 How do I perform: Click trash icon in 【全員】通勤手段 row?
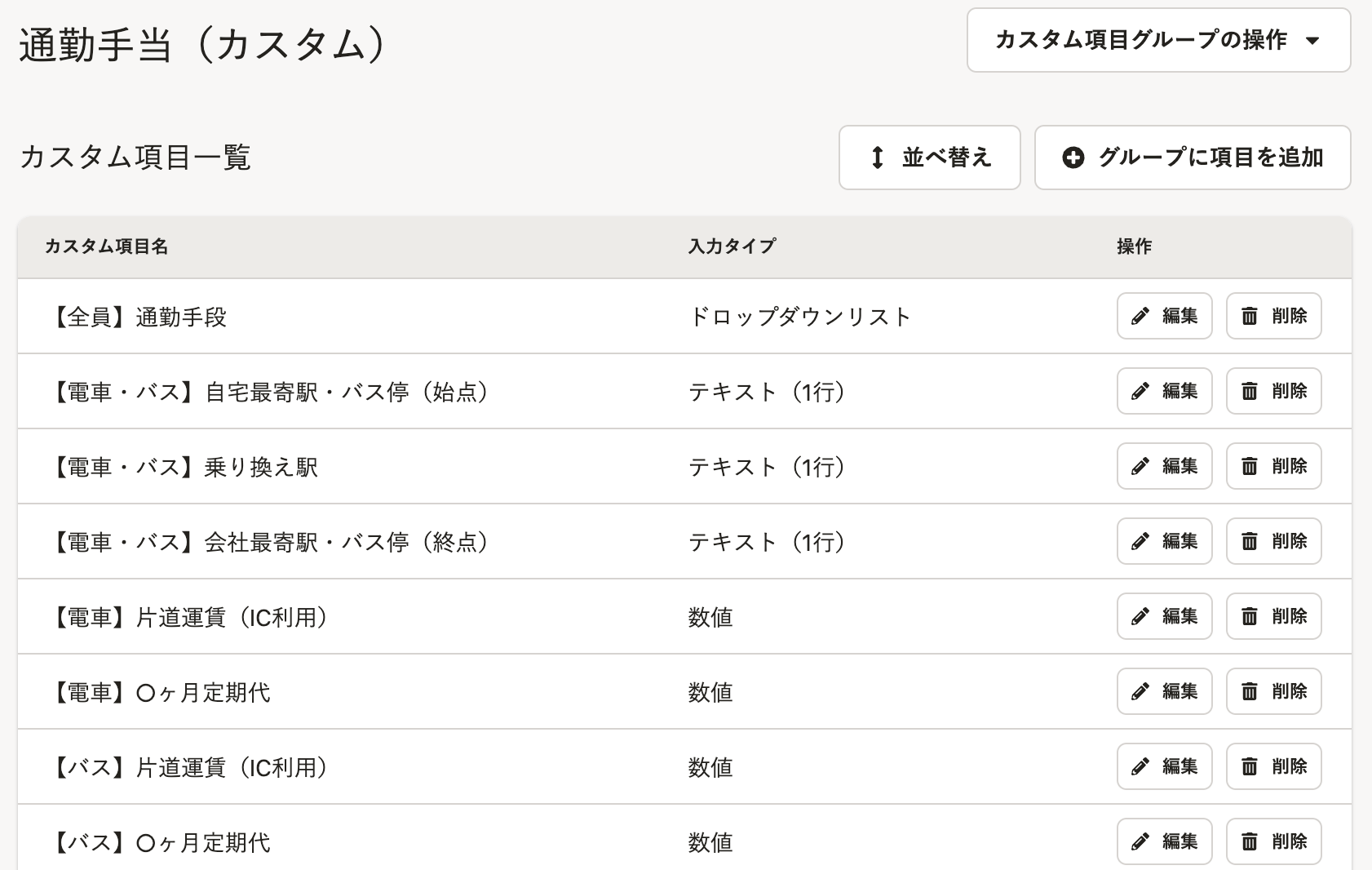pyautogui.click(x=1250, y=316)
